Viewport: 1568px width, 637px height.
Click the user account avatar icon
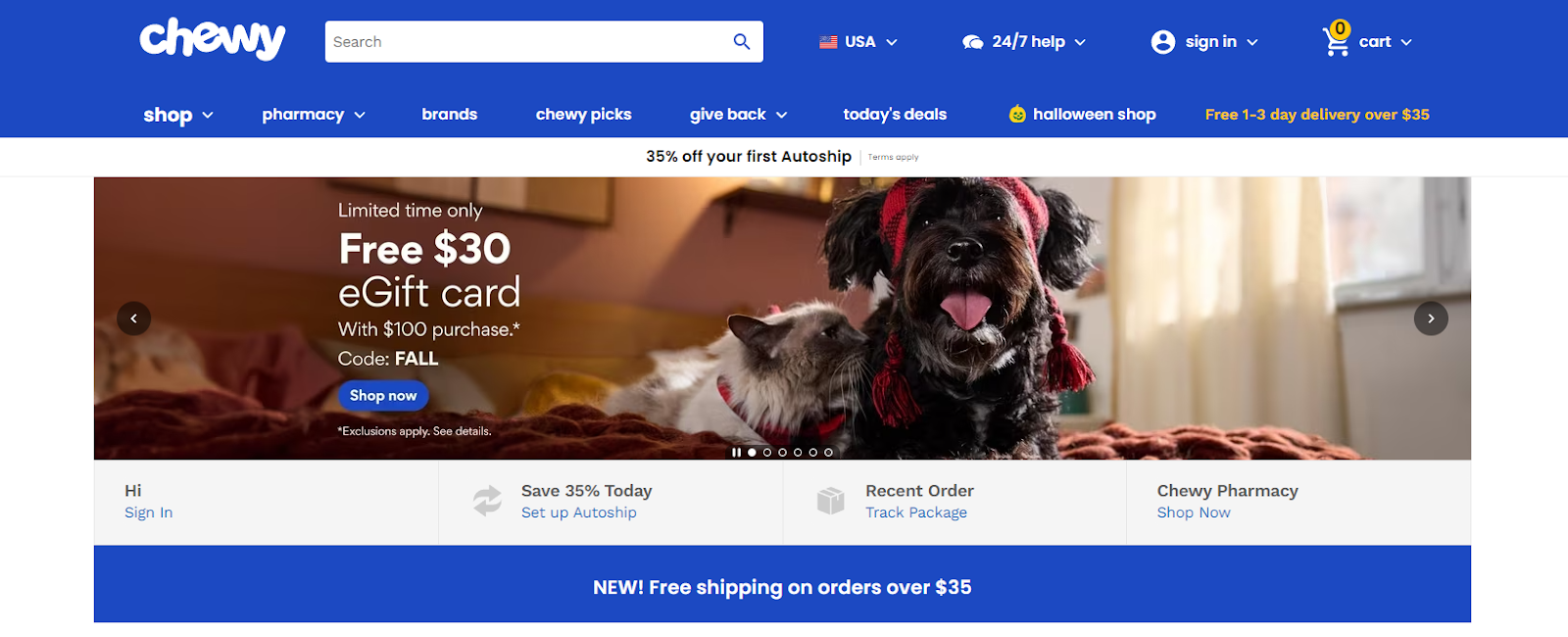tap(1163, 42)
